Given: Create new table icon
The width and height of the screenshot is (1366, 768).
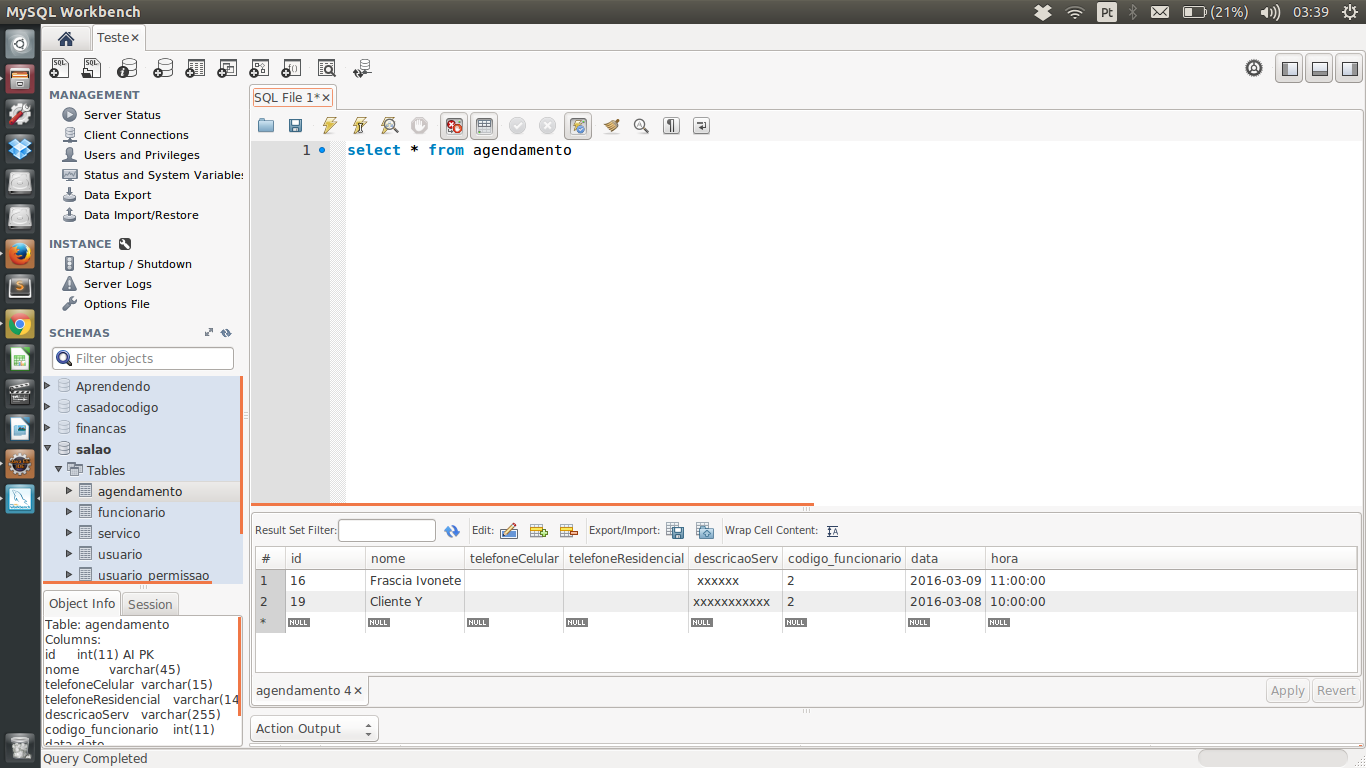Looking at the screenshot, I should 195,68.
